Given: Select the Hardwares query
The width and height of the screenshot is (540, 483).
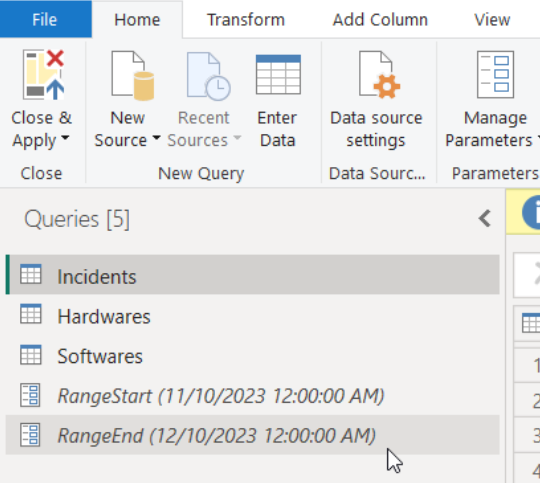Looking at the screenshot, I should click(x=252, y=315).
